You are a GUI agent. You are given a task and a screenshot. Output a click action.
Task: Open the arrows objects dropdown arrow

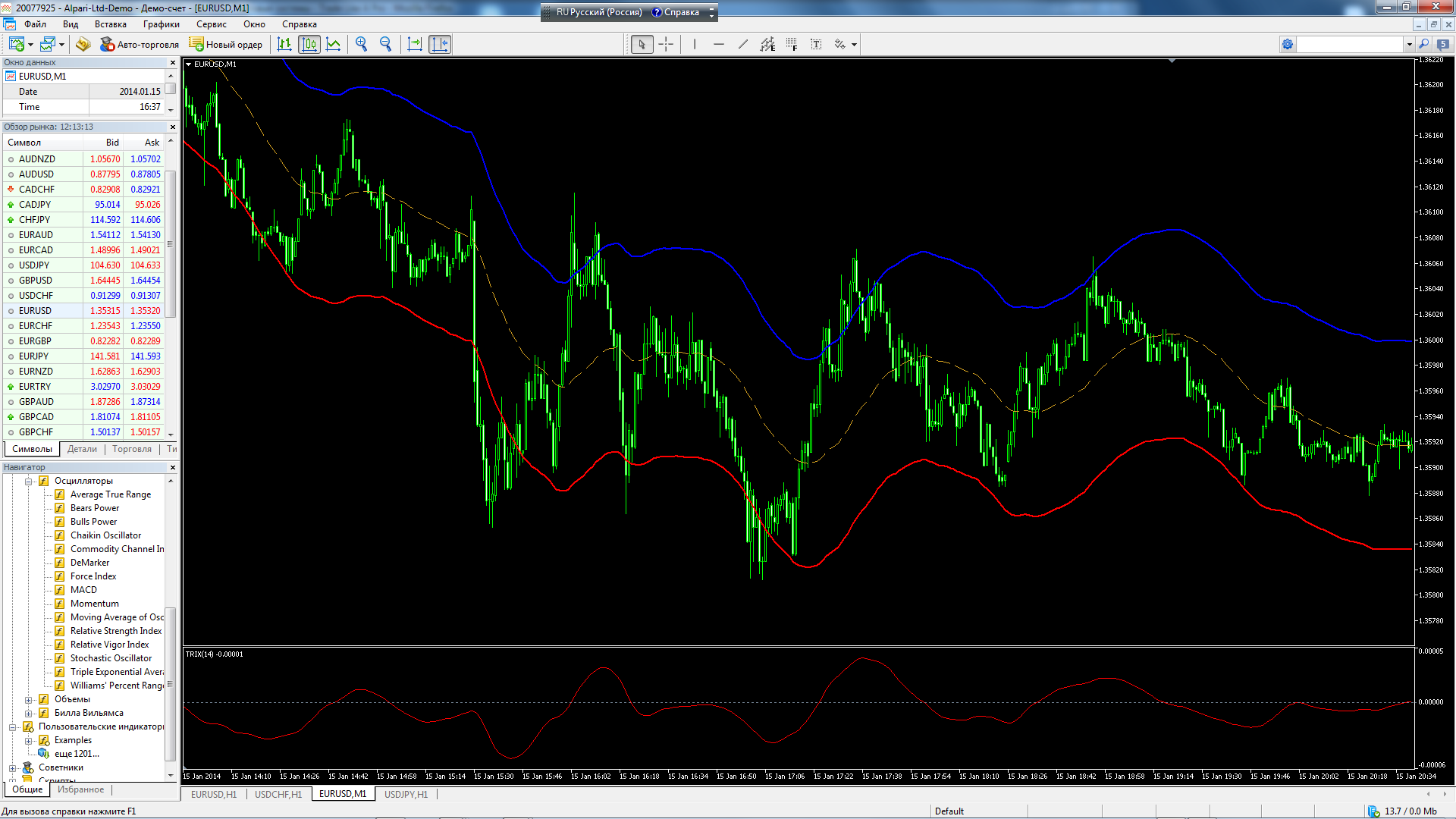[854, 44]
